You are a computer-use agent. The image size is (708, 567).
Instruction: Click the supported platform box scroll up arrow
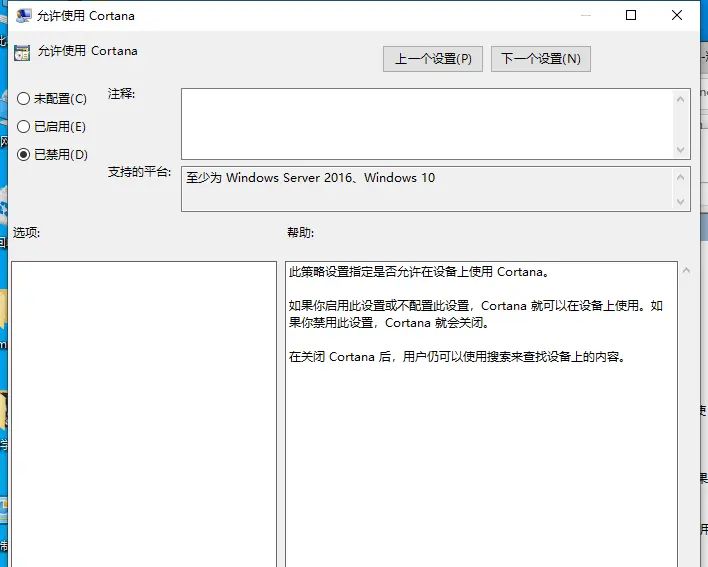(680, 177)
